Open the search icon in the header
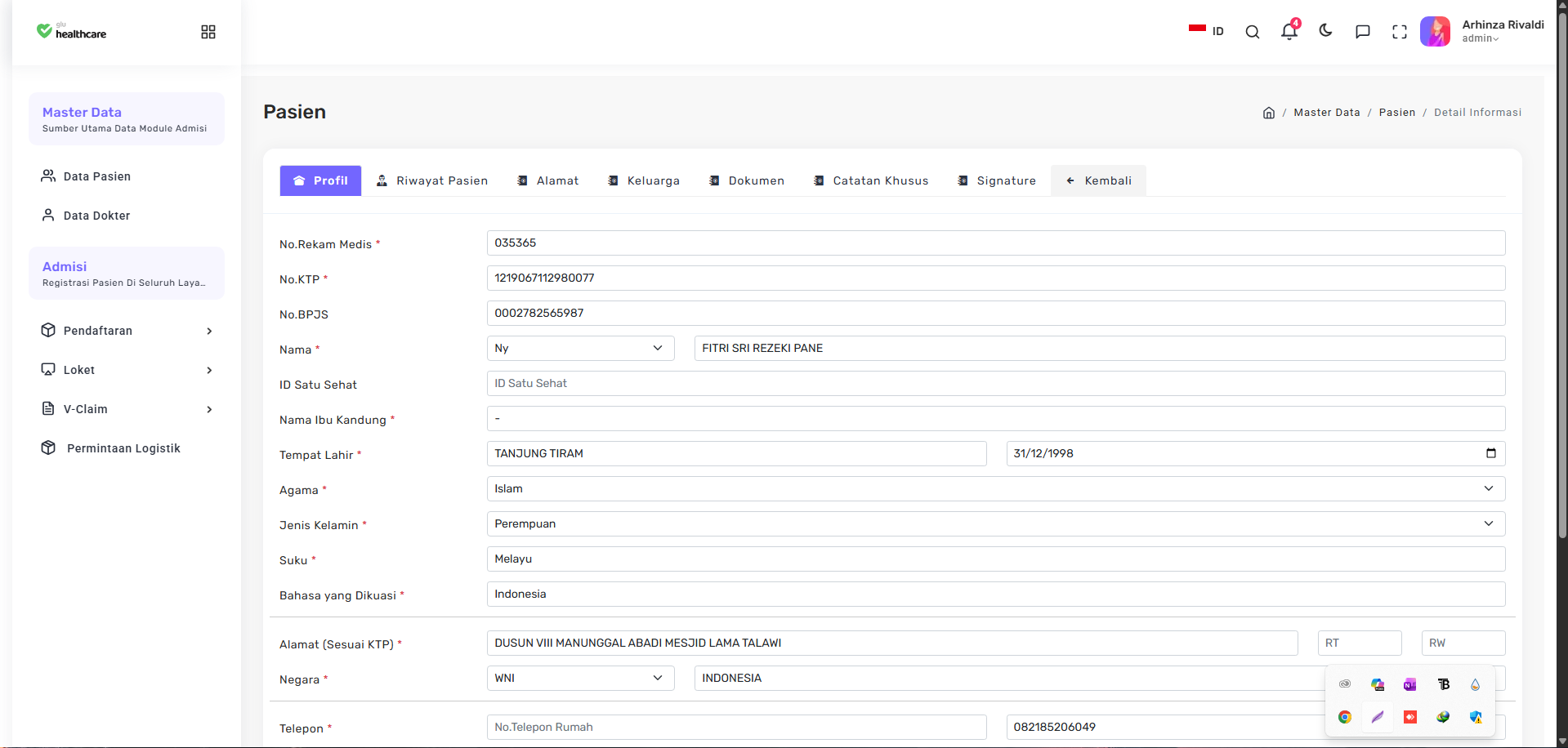 point(1252,32)
